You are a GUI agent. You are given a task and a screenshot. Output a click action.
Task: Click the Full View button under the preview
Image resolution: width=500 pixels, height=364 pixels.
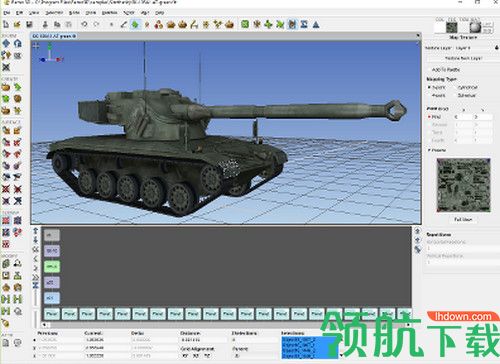click(x=463, y=219)
